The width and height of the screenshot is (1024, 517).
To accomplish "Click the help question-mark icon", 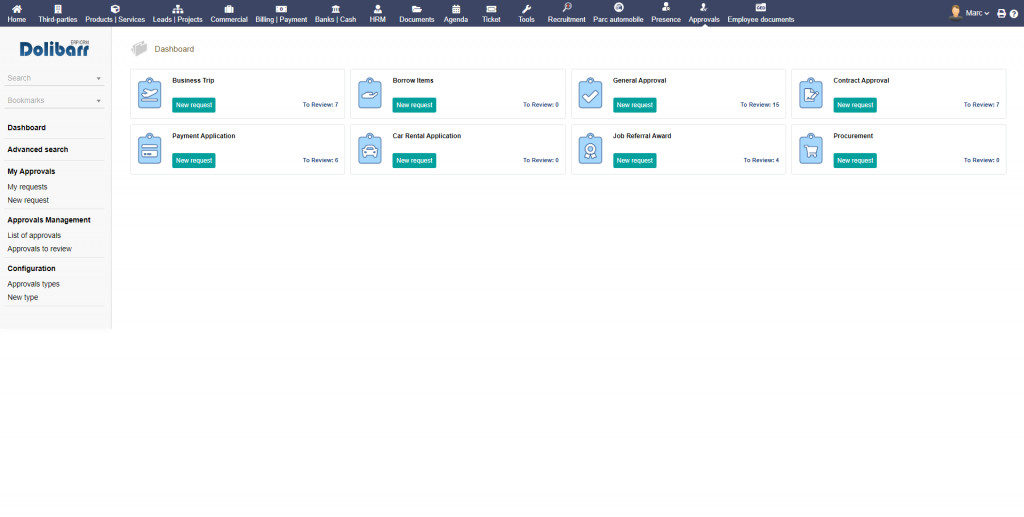I will click(1014, 13).
